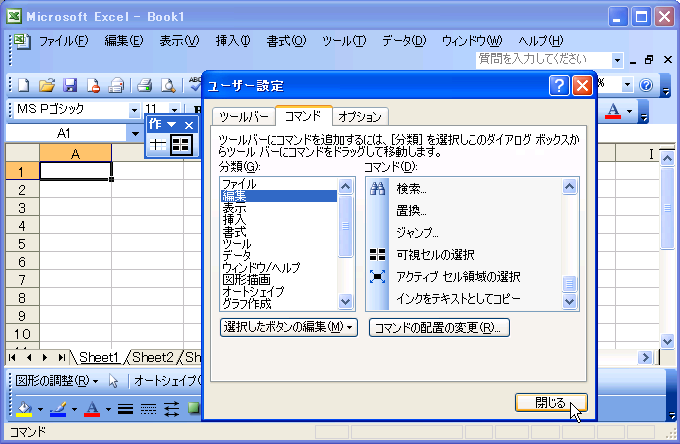Click the E-mail envelope toolbar icon
The height and width of the screenshot is (444, 680).
pyautogui.click(x=116, y=85)
